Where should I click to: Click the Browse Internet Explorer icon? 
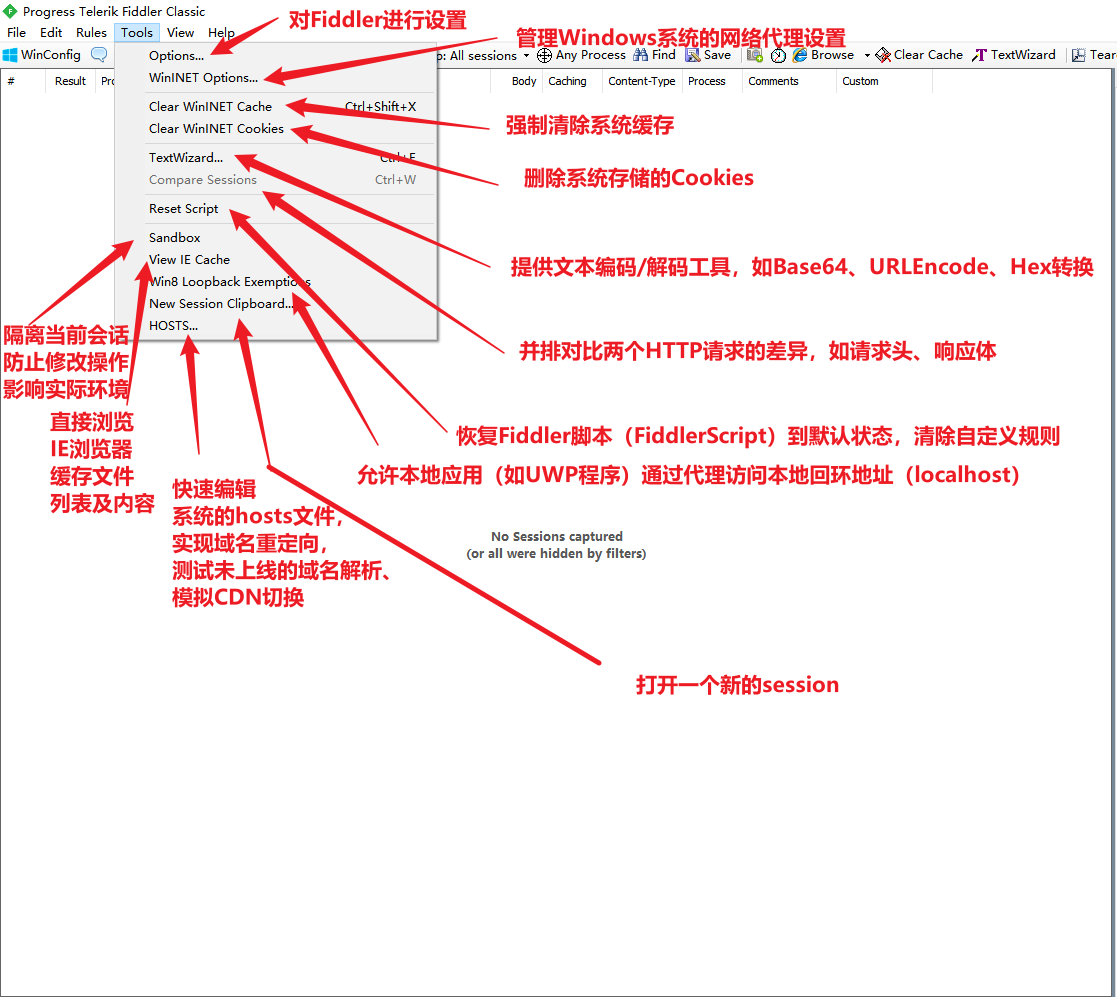pyautogui.click(x=800, y=55)
